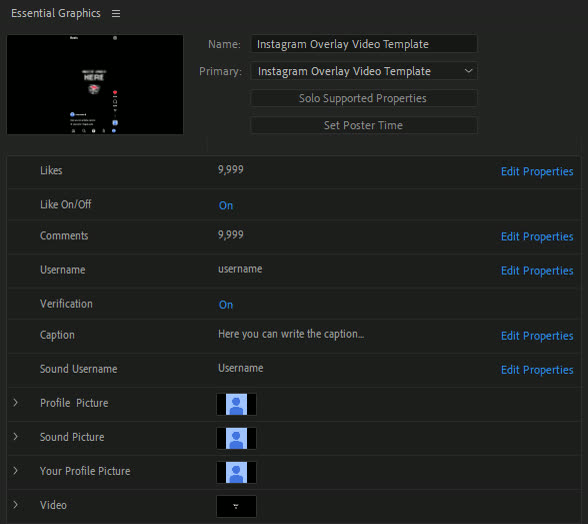This screenshot has height=524, width=588.
Task: Expand the Video row
Action: click(x=15, y=505)
